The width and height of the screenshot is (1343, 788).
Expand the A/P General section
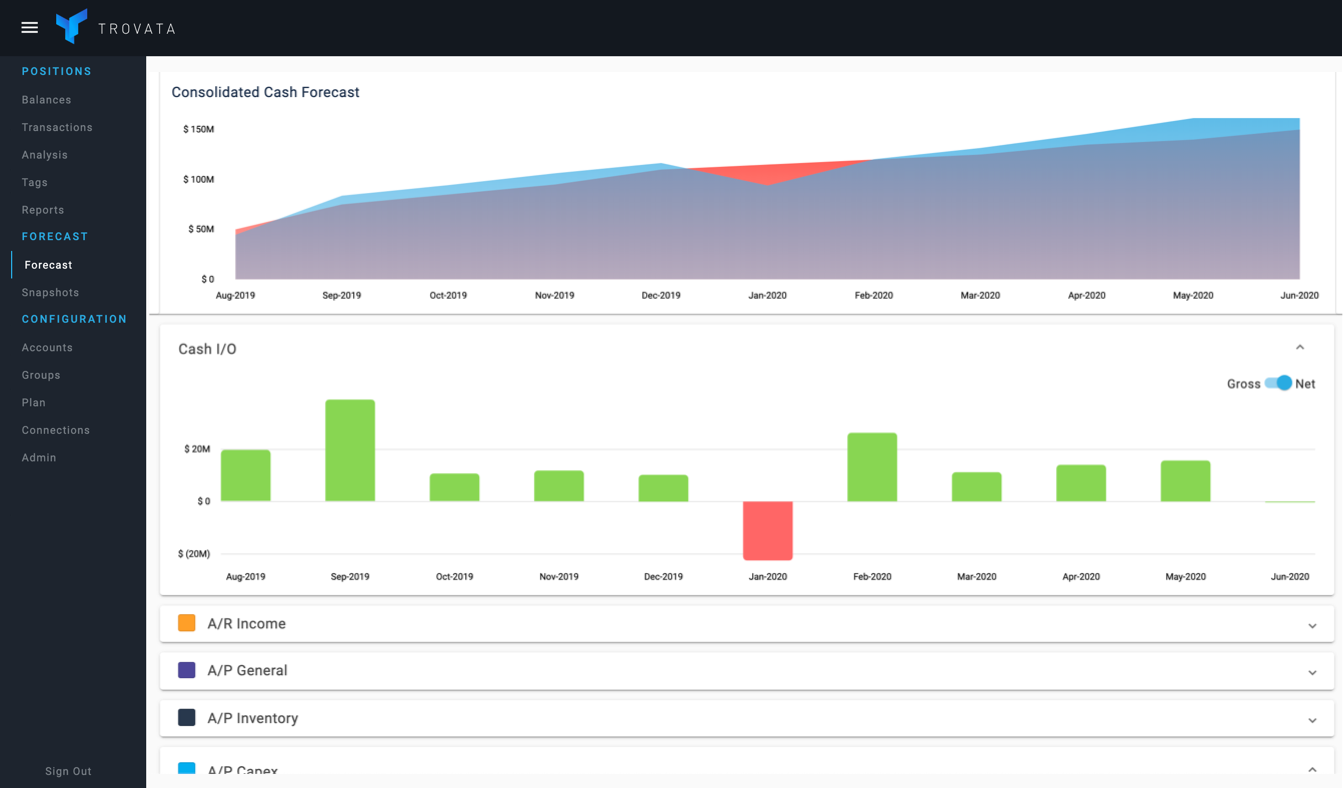tap(1312, 672)
